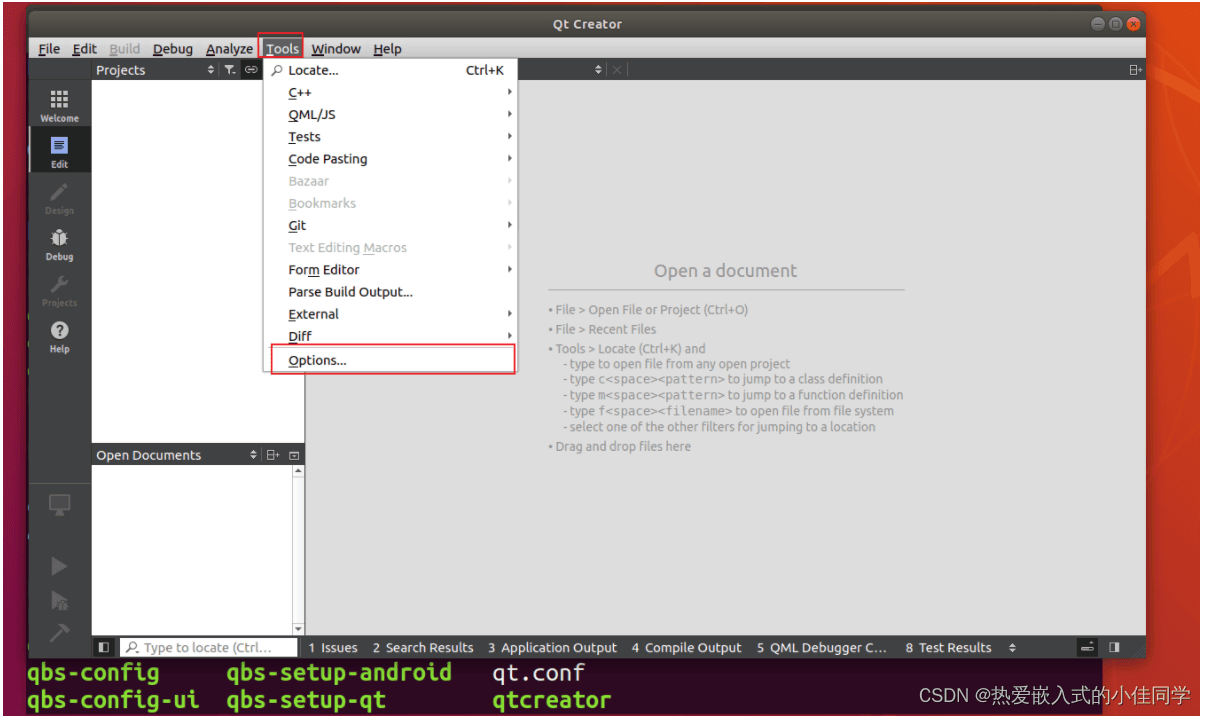Open the Help menu in menu bar

click(x=387, y=49)
